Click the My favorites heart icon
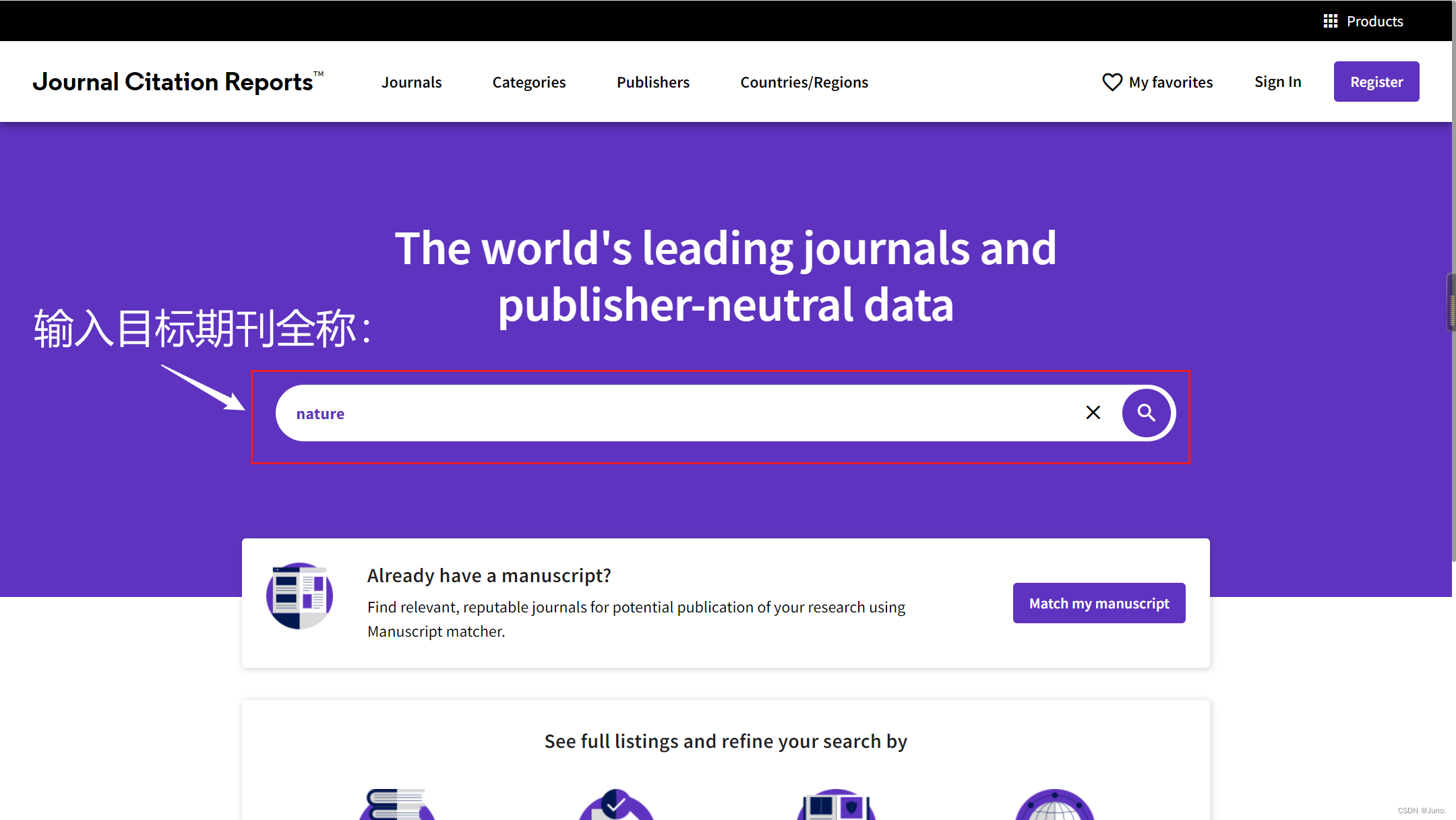 pyautogui.click(x=1112, y=82)
